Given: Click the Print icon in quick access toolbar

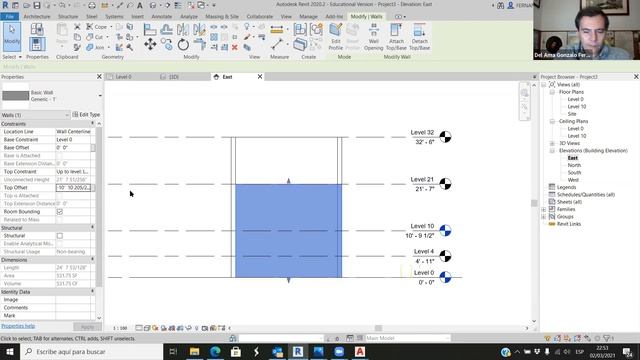Looking at the screenshot, I should pyautogui.click(x=92, y=5).
